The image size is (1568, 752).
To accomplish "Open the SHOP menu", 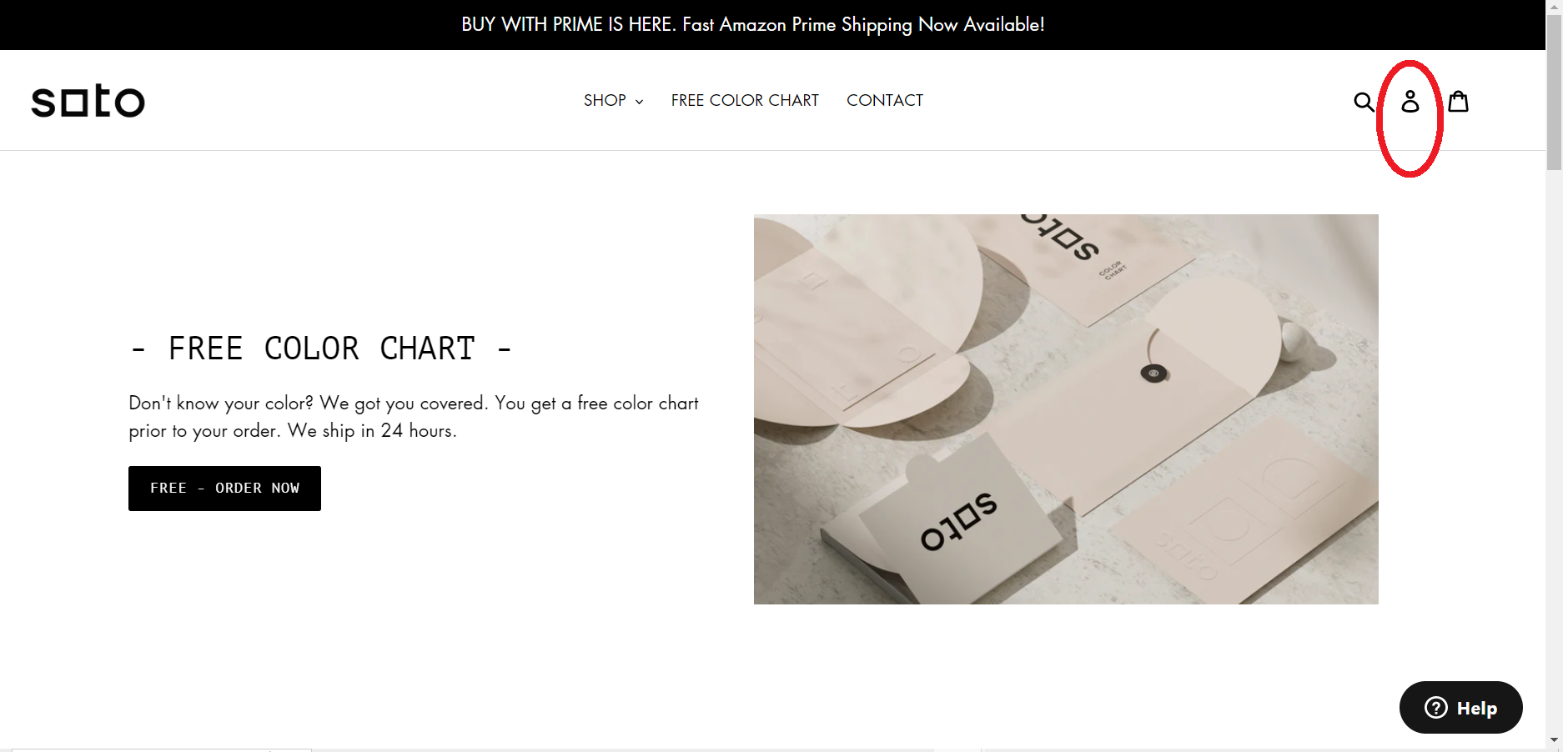I will pyautogui.click(x=605, y=101).
